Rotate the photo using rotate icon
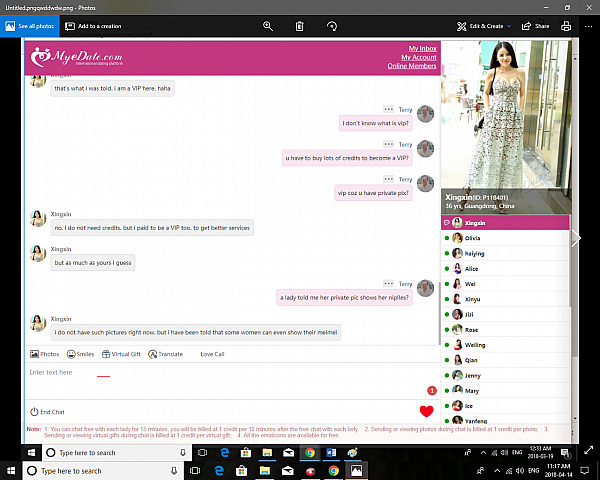The image size is (600, 480). [331, 26]
